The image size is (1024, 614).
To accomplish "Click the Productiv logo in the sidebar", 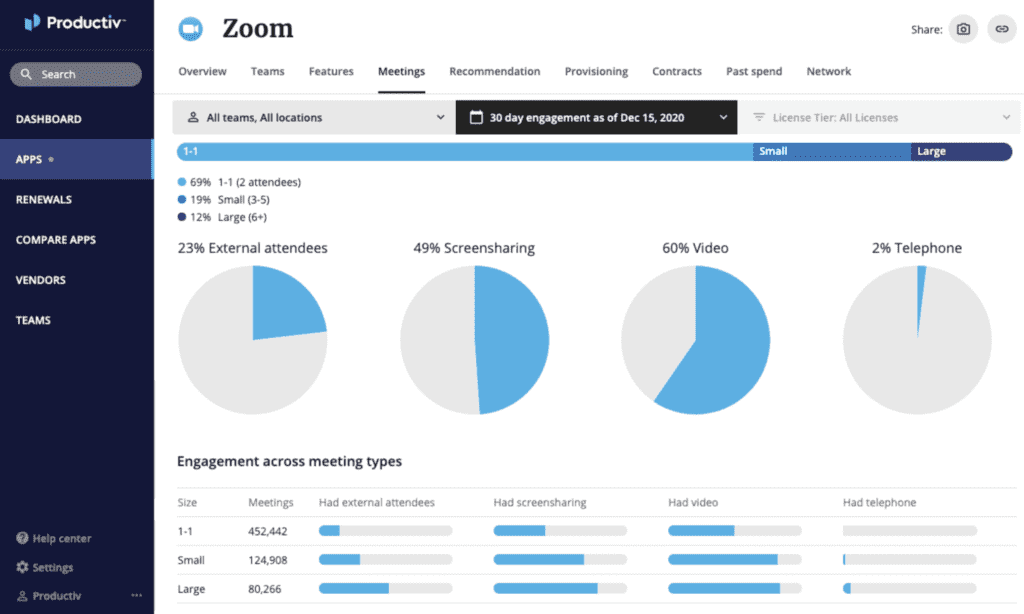I will (x=74, y=23).
